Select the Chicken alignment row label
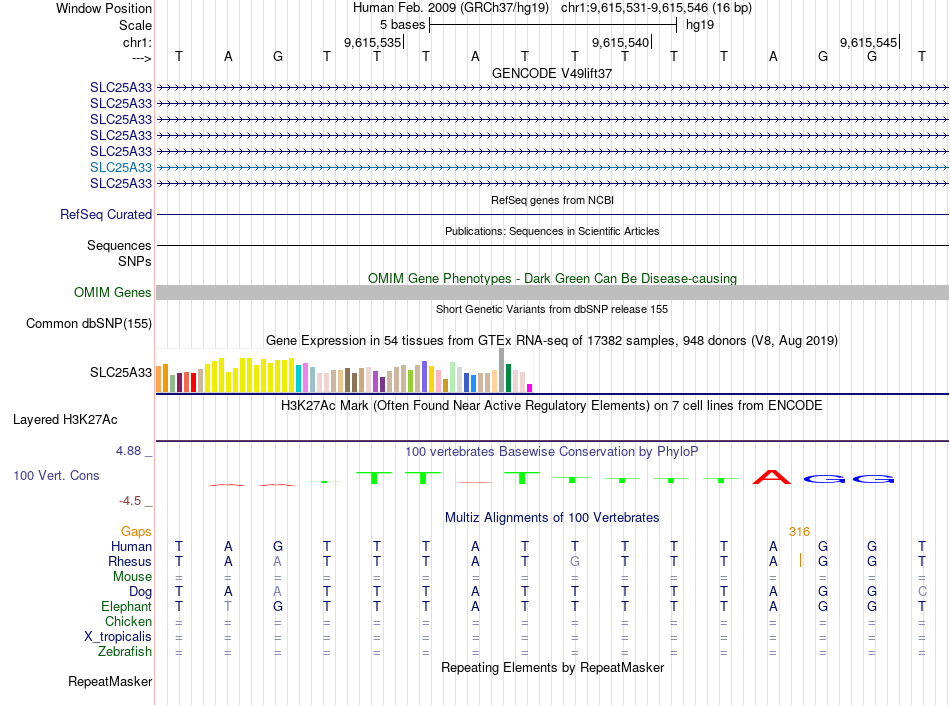This screenshot has height=705, width=950. [128, 621]
